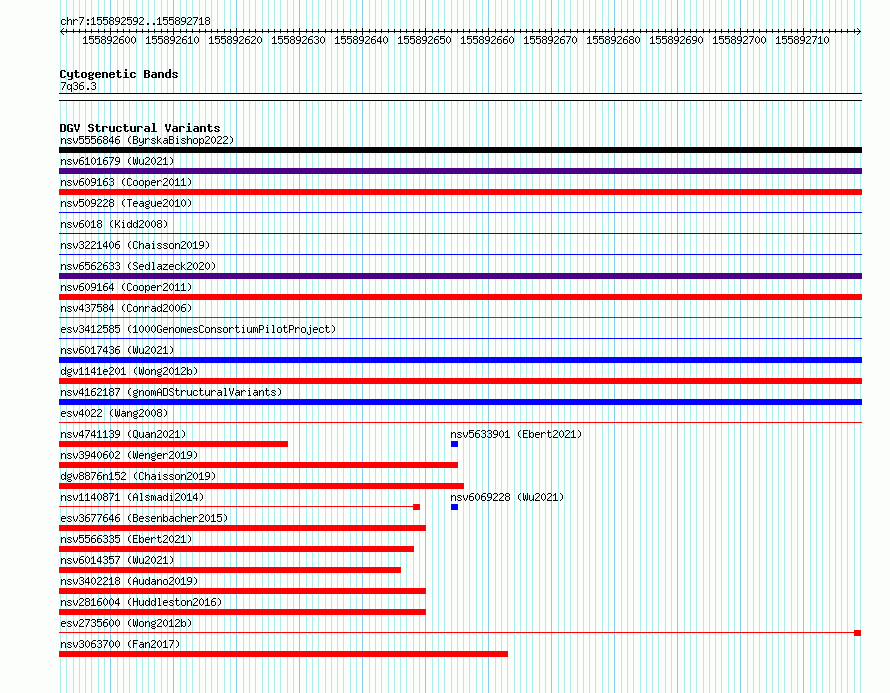Click ruler position 155892650
The width and height of the screenshot is (890, 693).
424,40
